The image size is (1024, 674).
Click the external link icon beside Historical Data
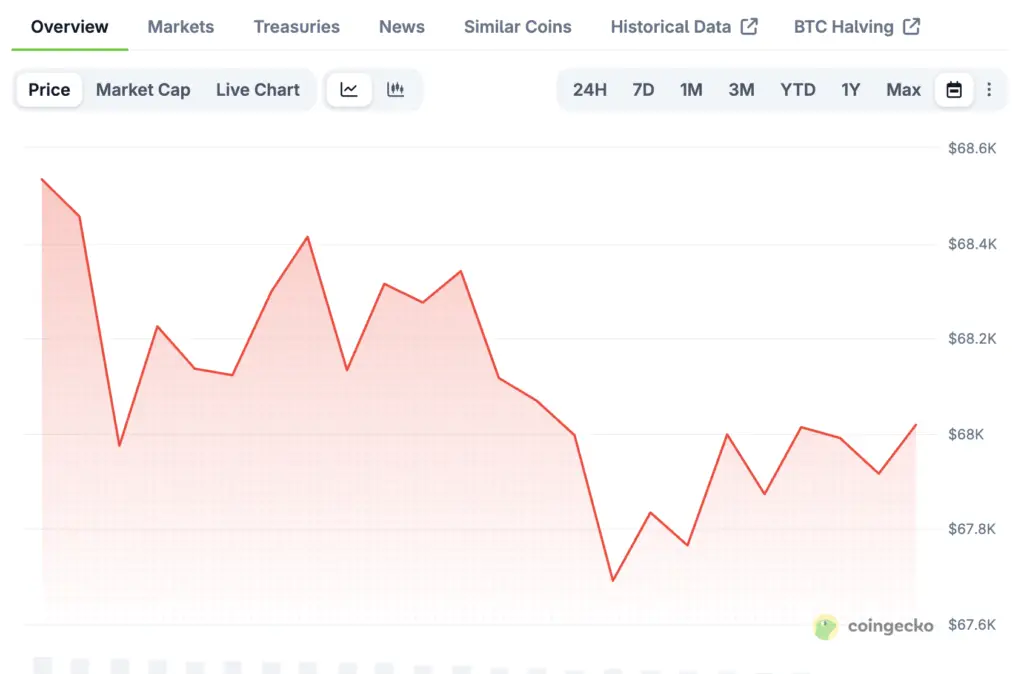click(748, 27)
